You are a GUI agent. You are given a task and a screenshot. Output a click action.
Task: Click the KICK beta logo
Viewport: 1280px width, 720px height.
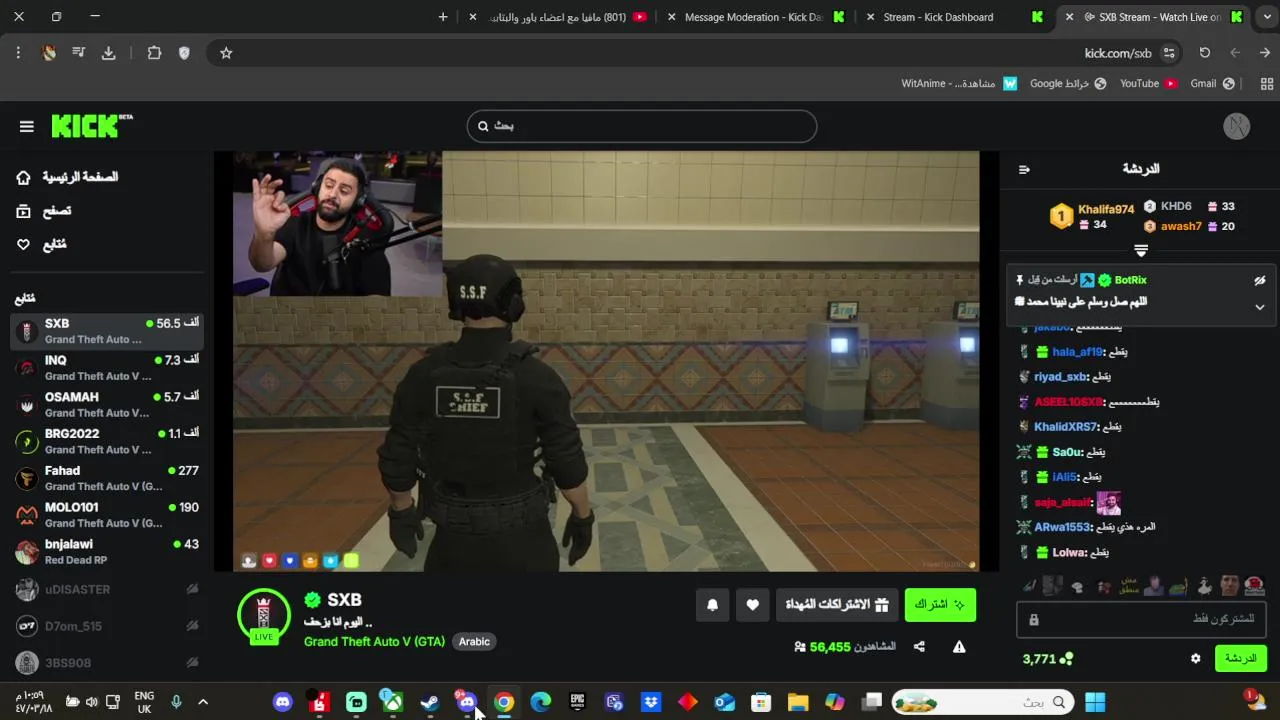[91, 125]
